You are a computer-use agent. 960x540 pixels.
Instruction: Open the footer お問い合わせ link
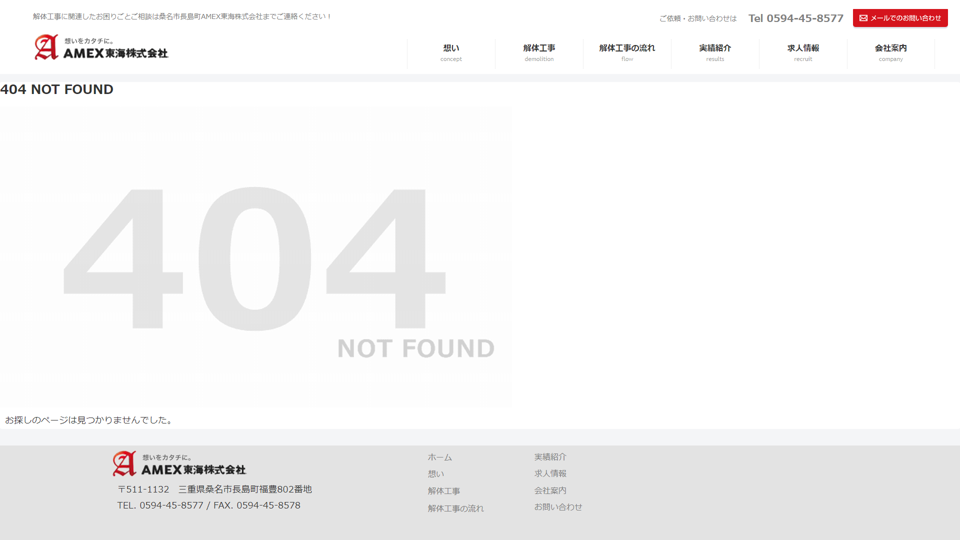click(558, 507)
